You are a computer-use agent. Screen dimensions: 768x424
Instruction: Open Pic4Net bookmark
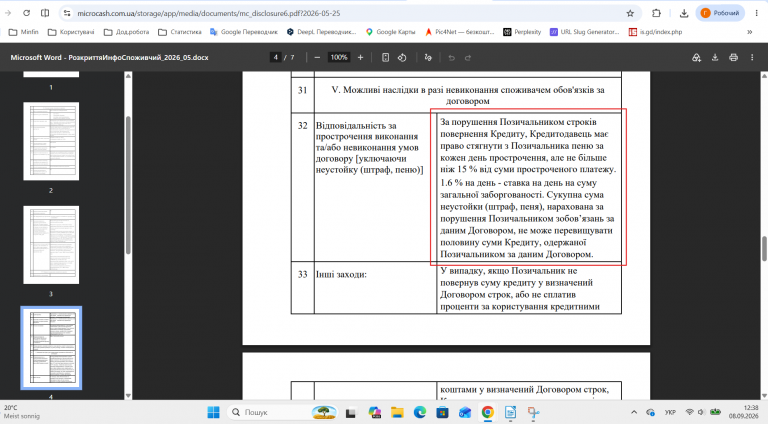tap(459, 32)
